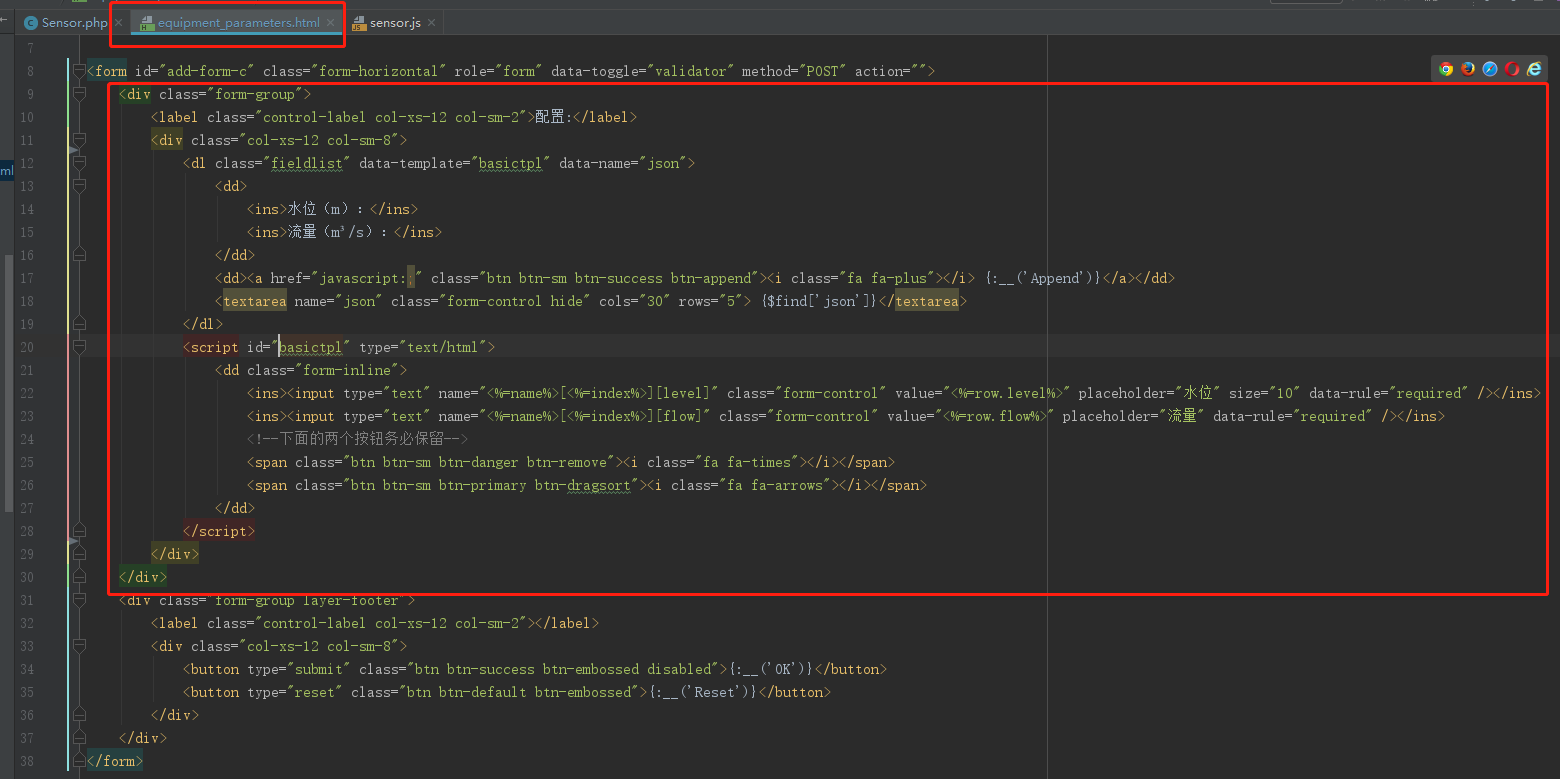Screen dimensions: 1560x779
Task: Click the method value "POST"
Action: (822, 71)
